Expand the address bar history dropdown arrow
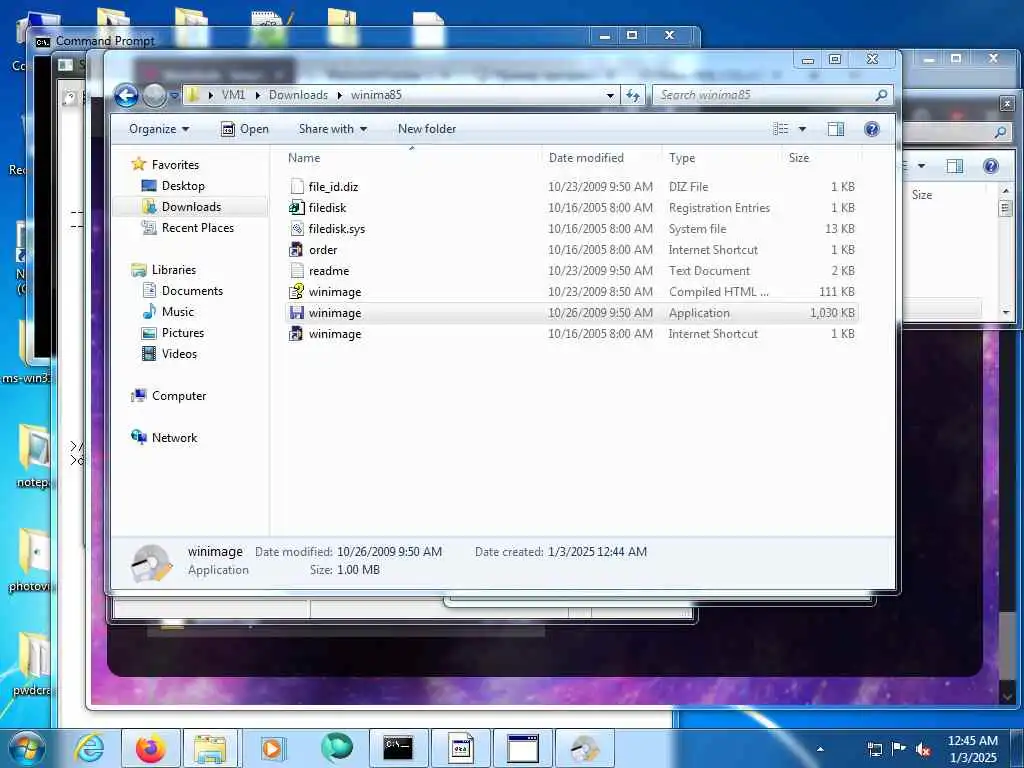Viewport: 1024px width, 768px height. tap(610, 95)
